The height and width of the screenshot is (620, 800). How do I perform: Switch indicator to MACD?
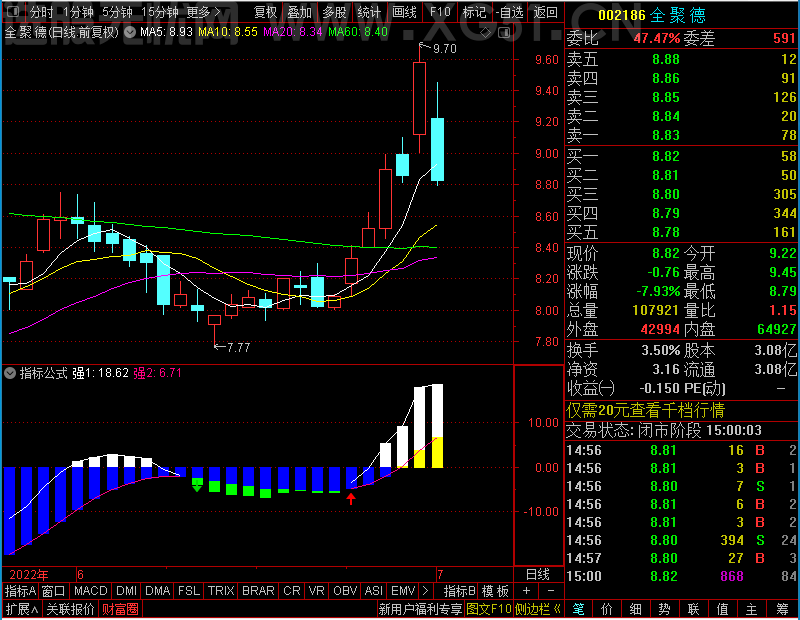[91, 591]
